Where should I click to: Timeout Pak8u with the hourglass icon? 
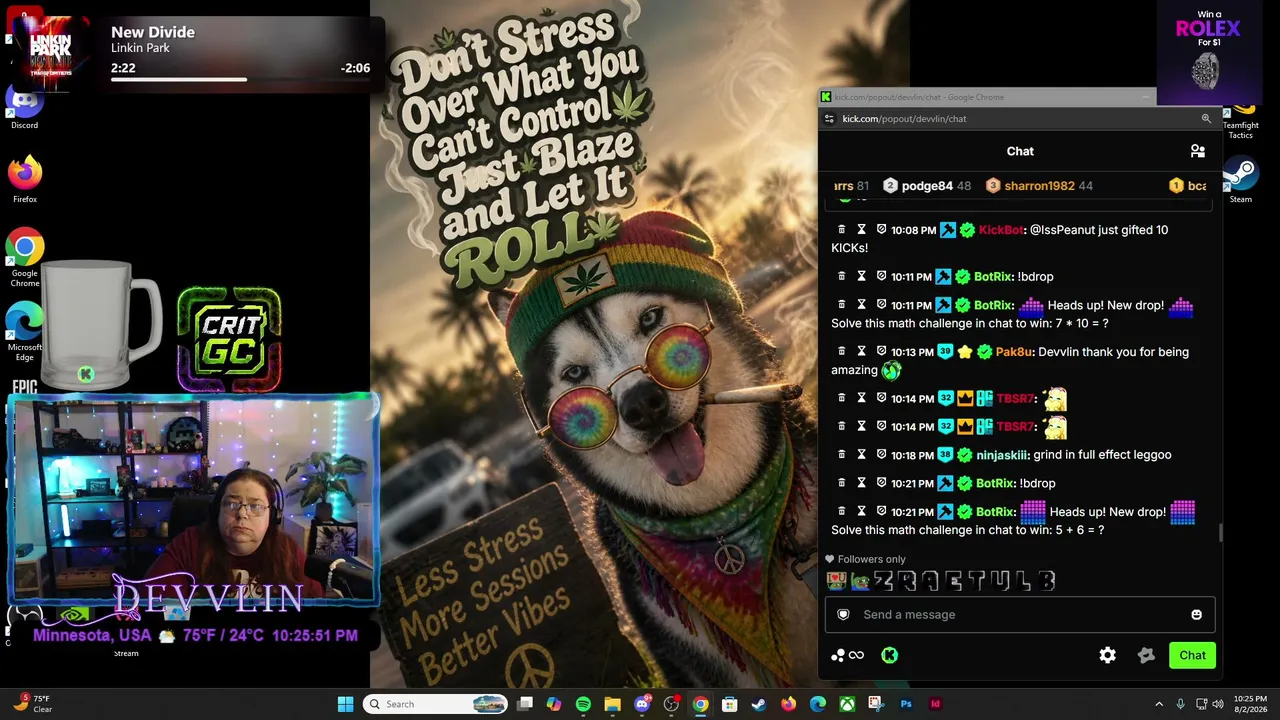pos(861,351)
